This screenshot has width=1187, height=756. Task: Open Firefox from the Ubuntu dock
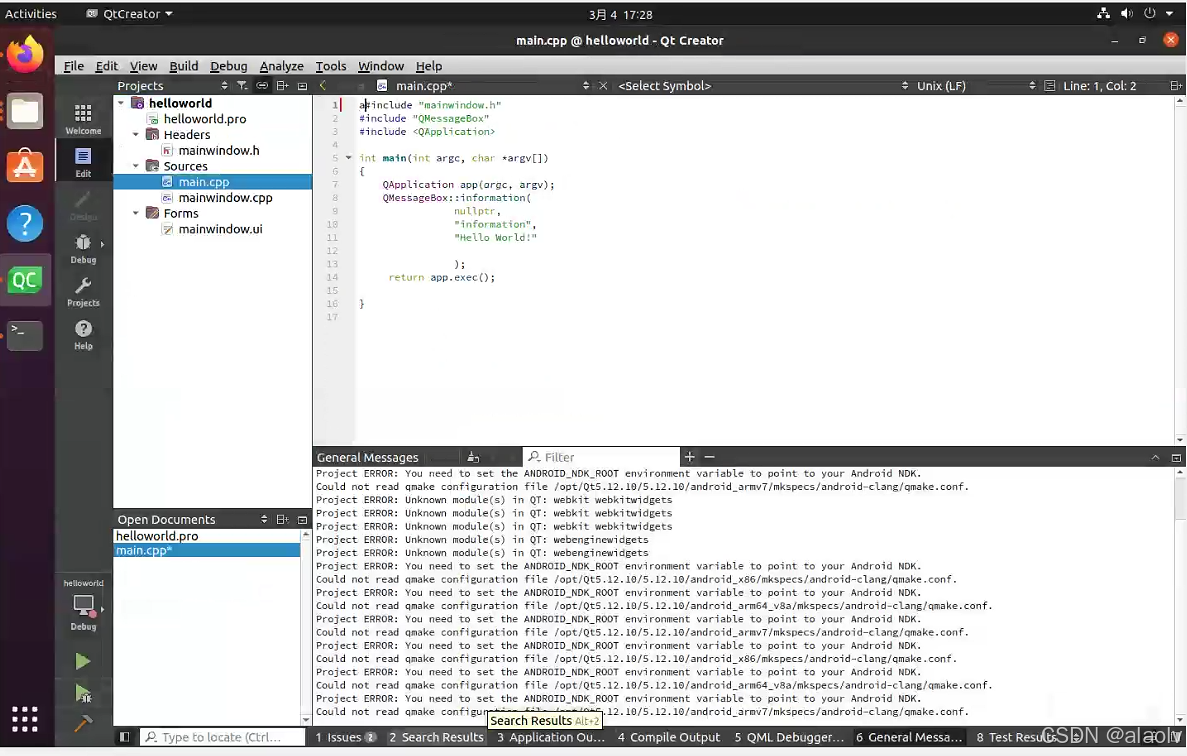(x=25, y=54)
